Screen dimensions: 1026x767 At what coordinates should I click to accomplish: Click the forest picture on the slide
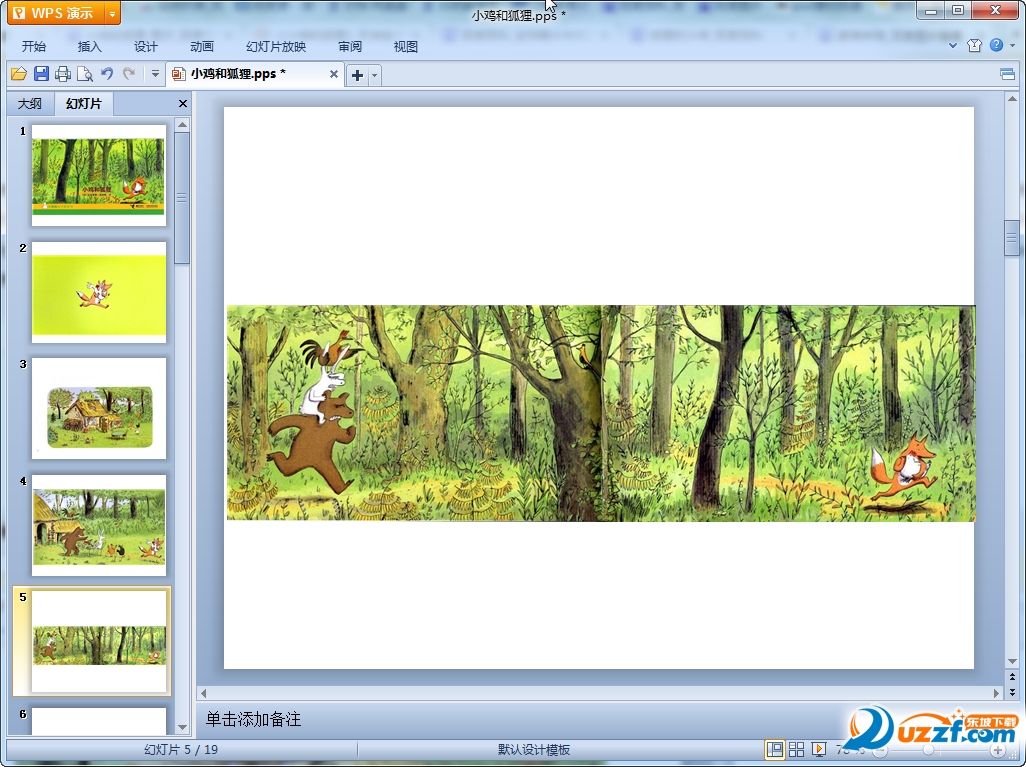[601, 413]
